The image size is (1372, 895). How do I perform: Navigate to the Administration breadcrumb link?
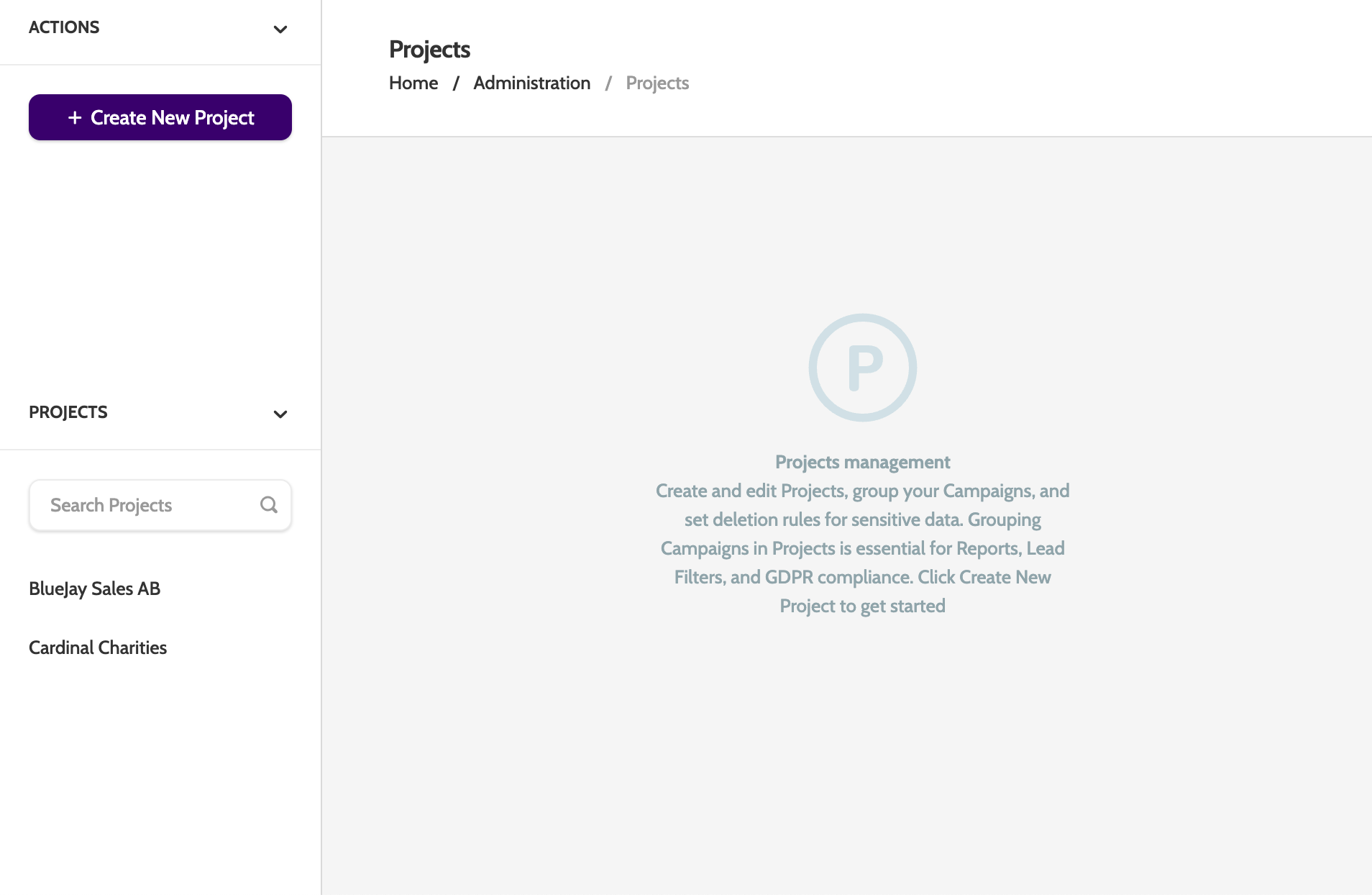531,83
